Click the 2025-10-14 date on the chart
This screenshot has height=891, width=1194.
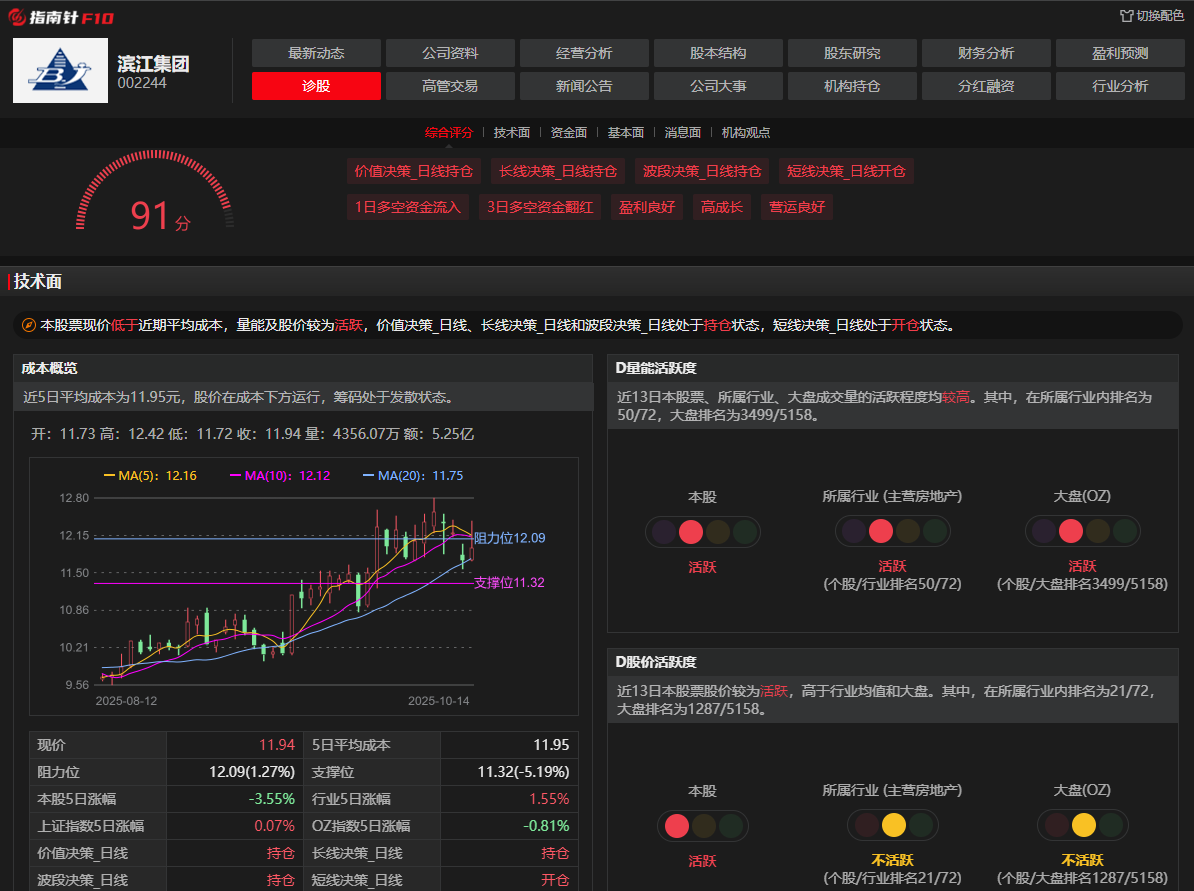tap(439, 701)
